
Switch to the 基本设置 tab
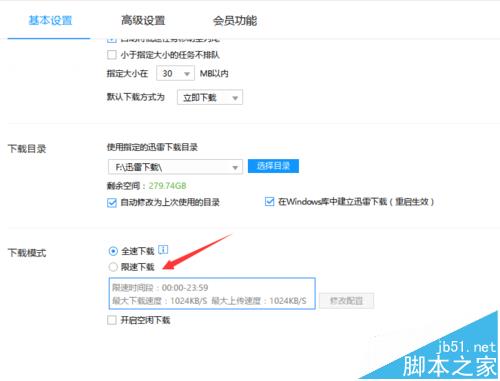coord(50,20)
